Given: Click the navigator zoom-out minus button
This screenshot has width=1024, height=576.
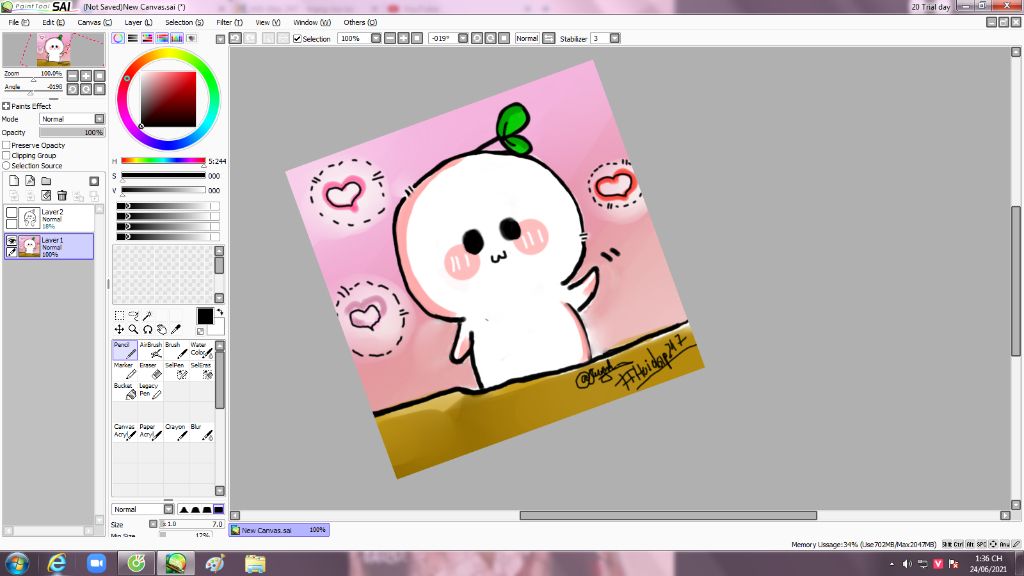Looking at the screenshot, I should [72, 76].
